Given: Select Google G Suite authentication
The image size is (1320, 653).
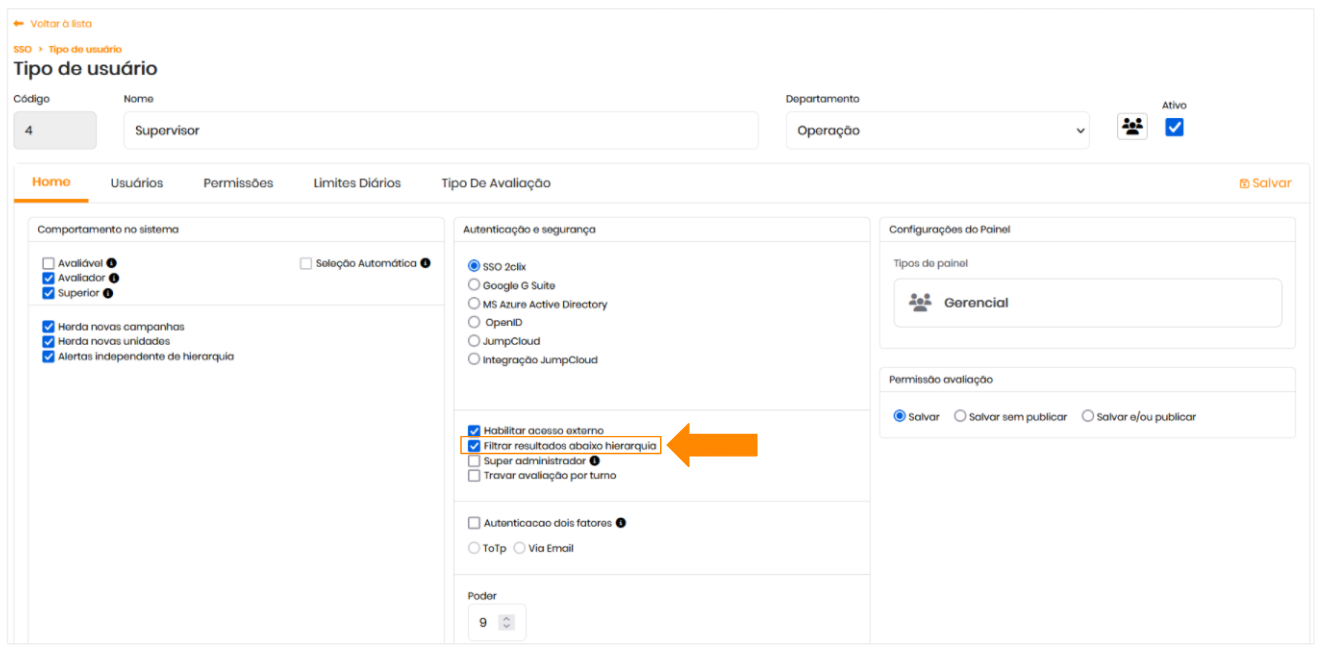Looking at the screenshot, I should tap(474, 285).
